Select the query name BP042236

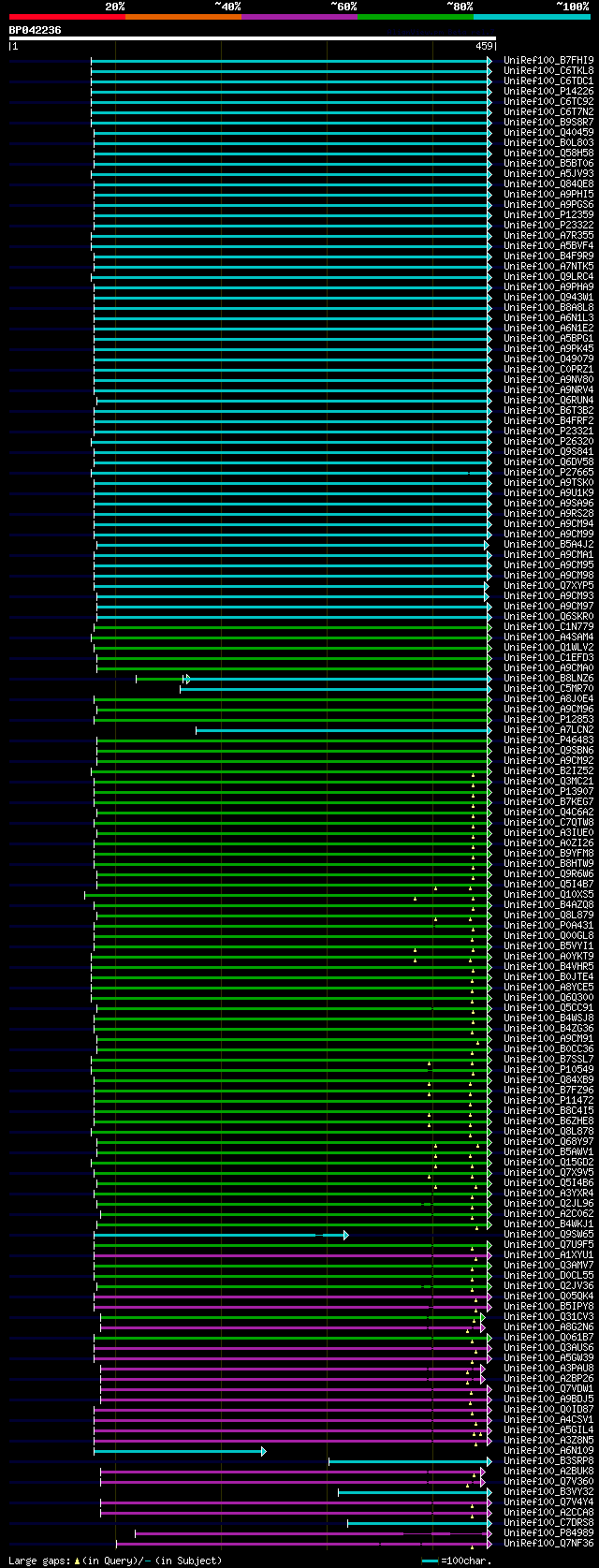click(x=36, y=30)
